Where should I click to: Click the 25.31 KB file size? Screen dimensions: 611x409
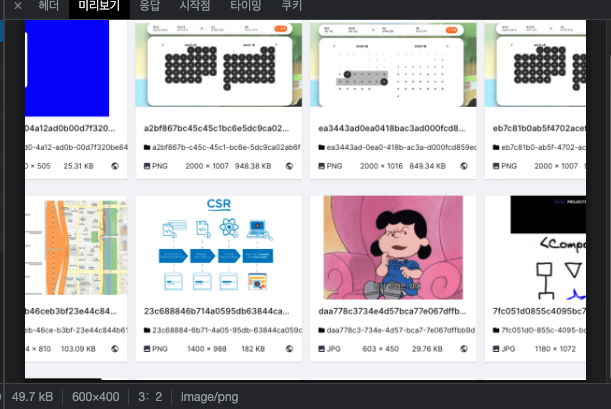pyautogui.click(x=78, y=166)
